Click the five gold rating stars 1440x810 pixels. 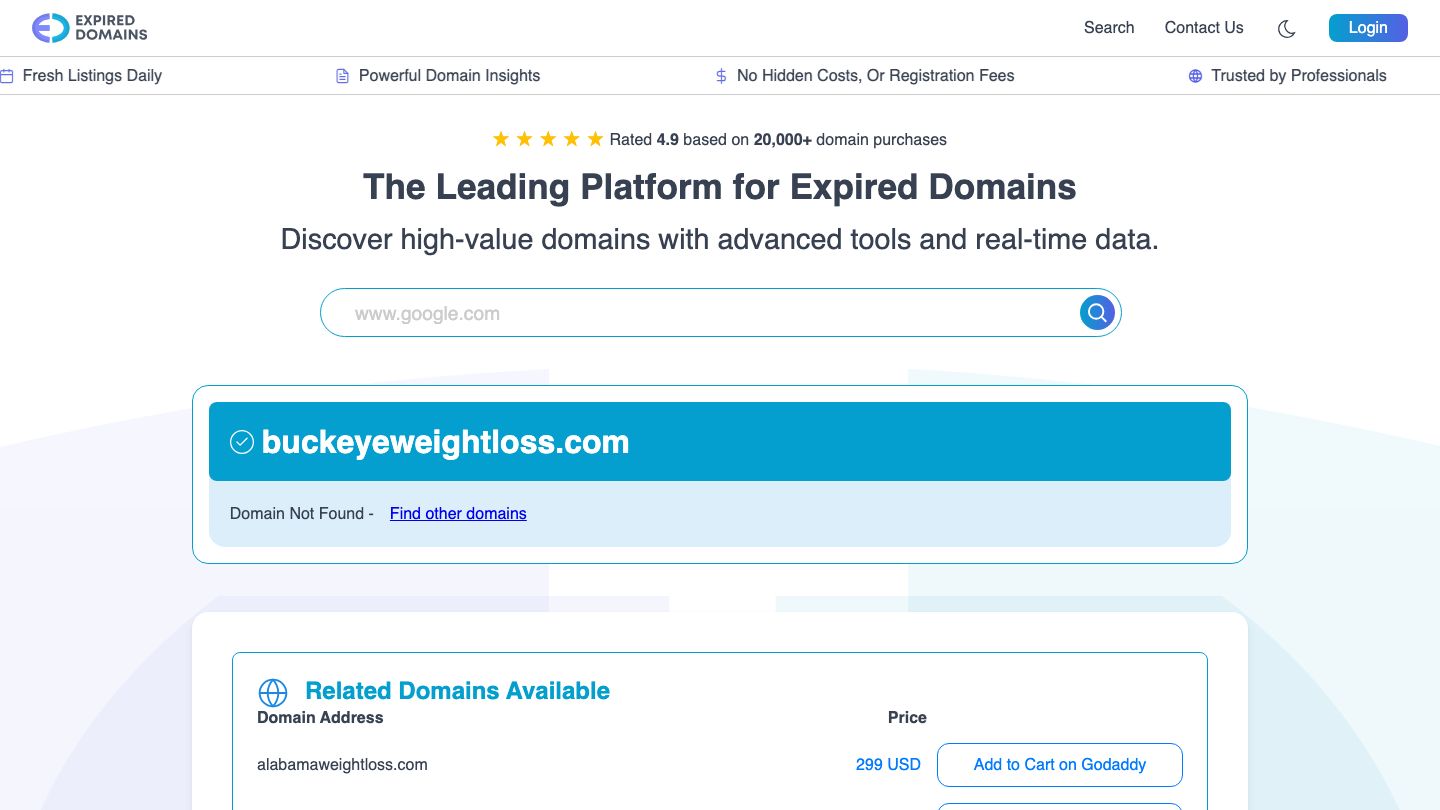[x=547, y=140]
